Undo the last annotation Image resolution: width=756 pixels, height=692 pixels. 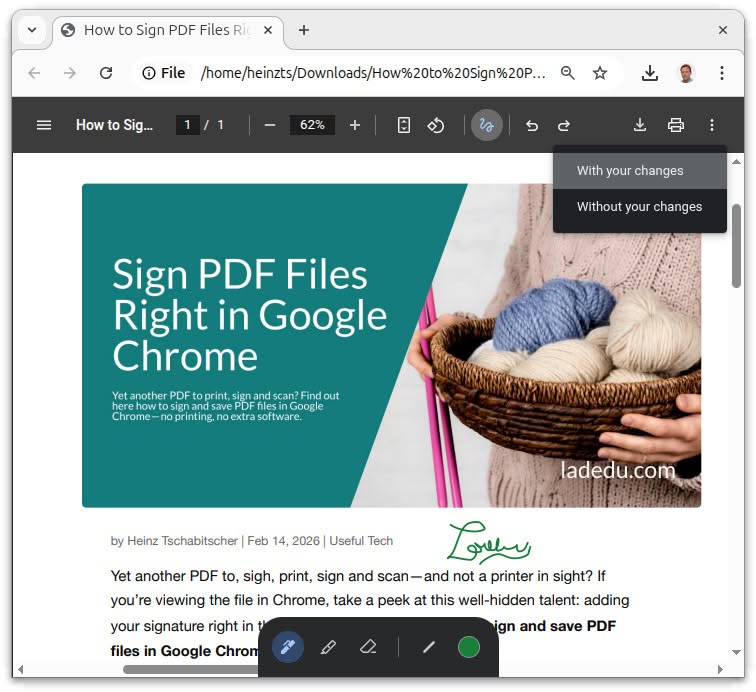[532, 126]
